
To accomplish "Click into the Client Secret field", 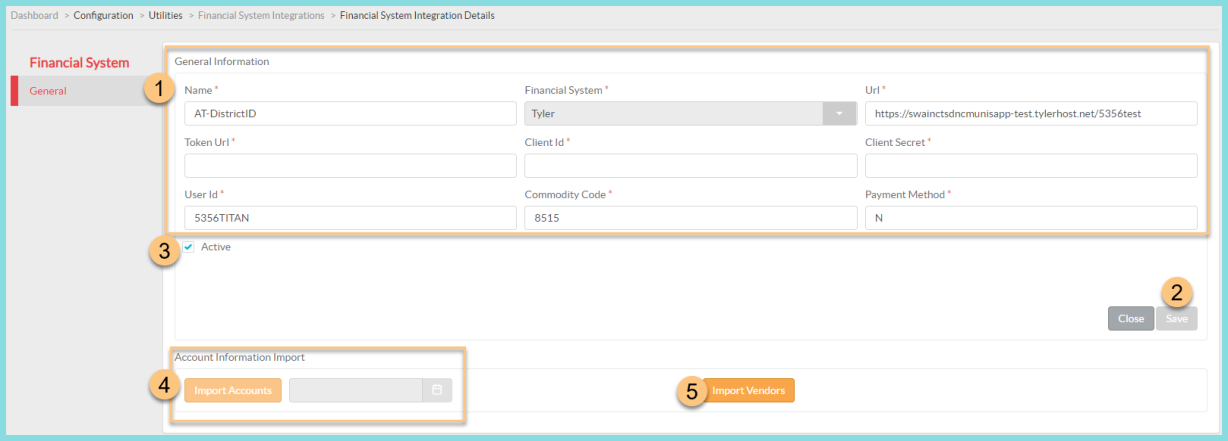I will (x=1030, y=166).
